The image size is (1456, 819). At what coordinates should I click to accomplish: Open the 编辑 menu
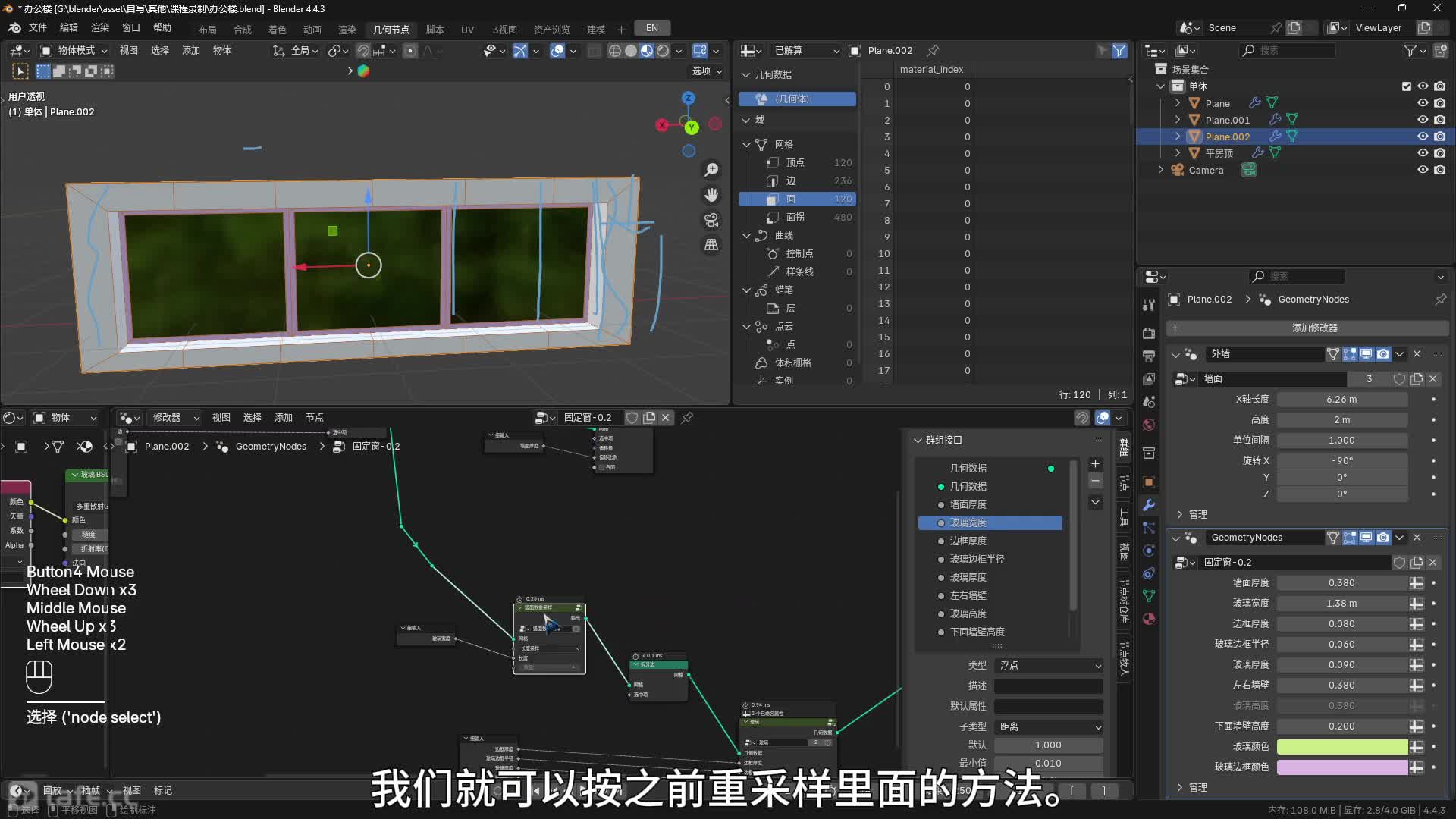69,28
